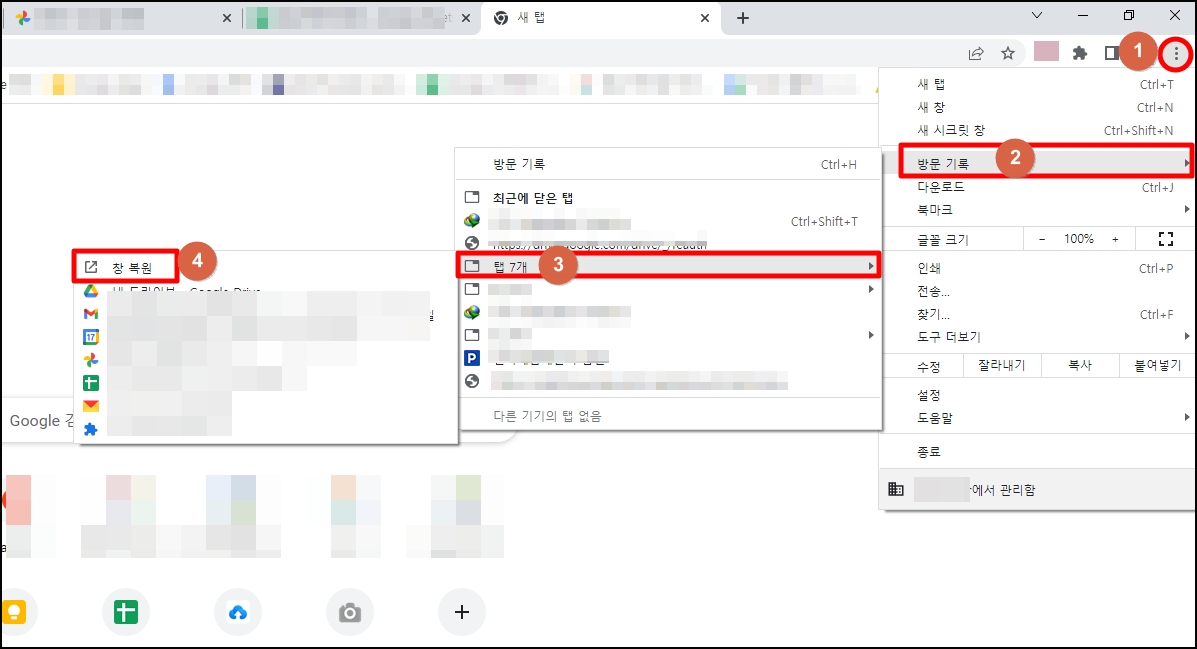This screenshot has height=649, width=1197.
Task: Click the Google Calendar icon in the submenu
Action: pos(92,336)
